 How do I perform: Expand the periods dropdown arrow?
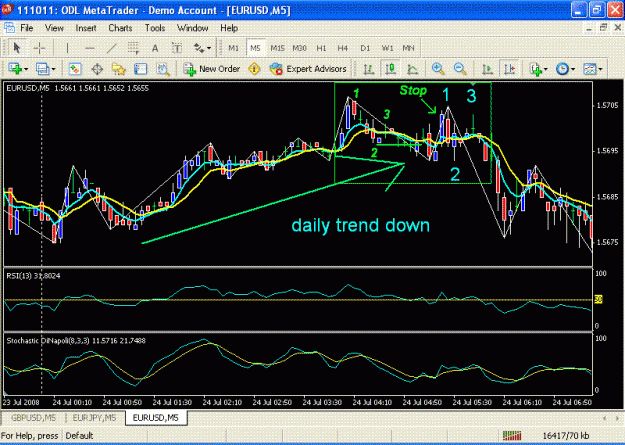tap(573, 69)
